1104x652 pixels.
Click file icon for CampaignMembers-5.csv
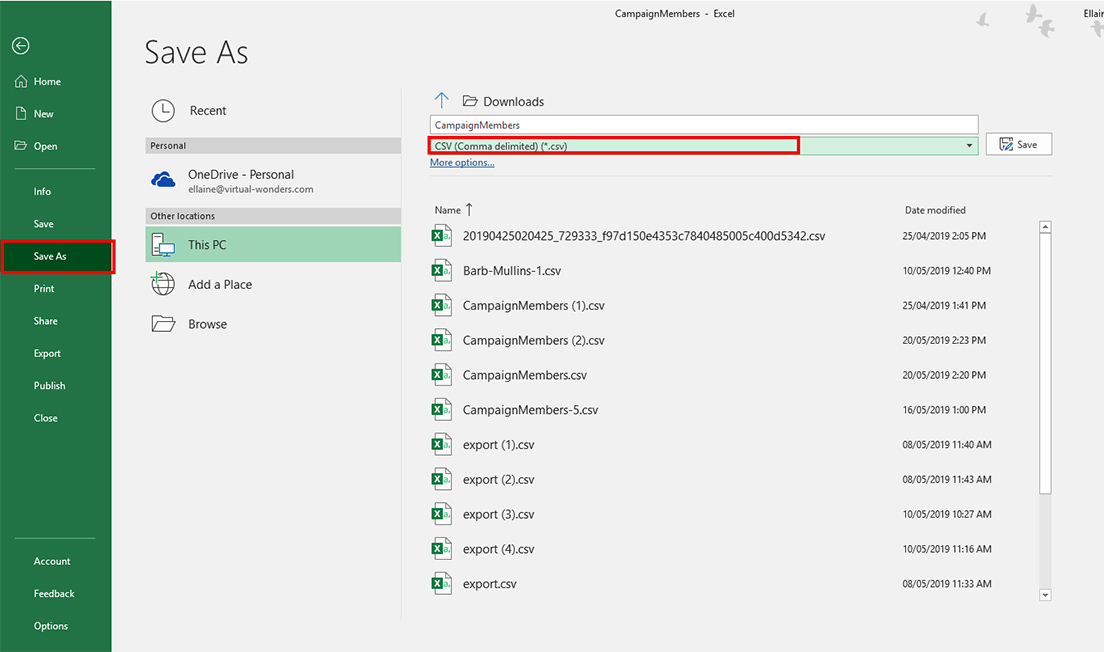pos(441,410)
